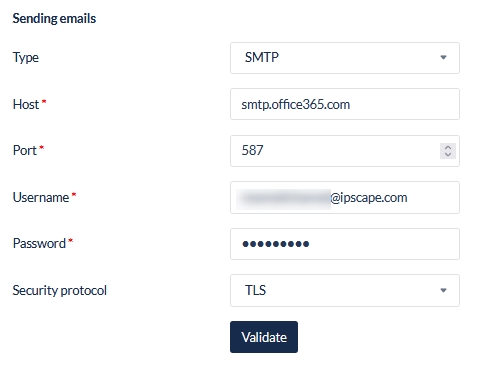Click the Sending emails section heading

(54, 19)
